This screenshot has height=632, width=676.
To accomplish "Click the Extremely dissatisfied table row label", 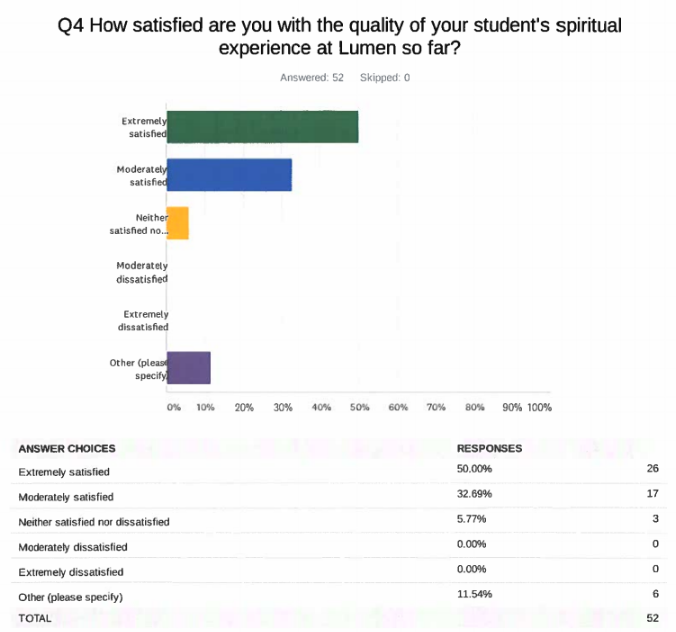I will (x=71, y=572).
